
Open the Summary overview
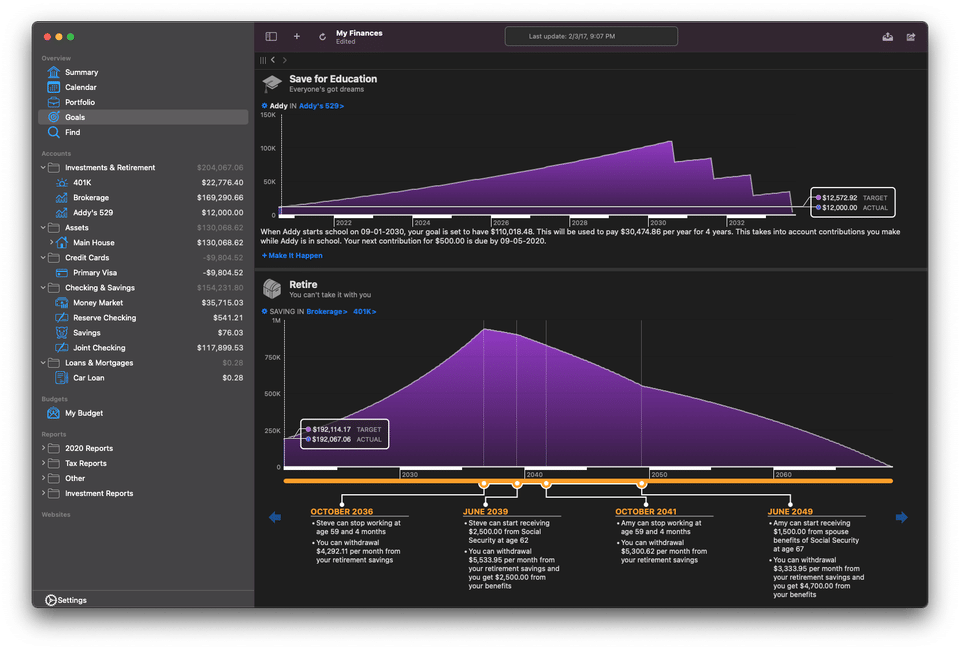(x=81, y=72)
